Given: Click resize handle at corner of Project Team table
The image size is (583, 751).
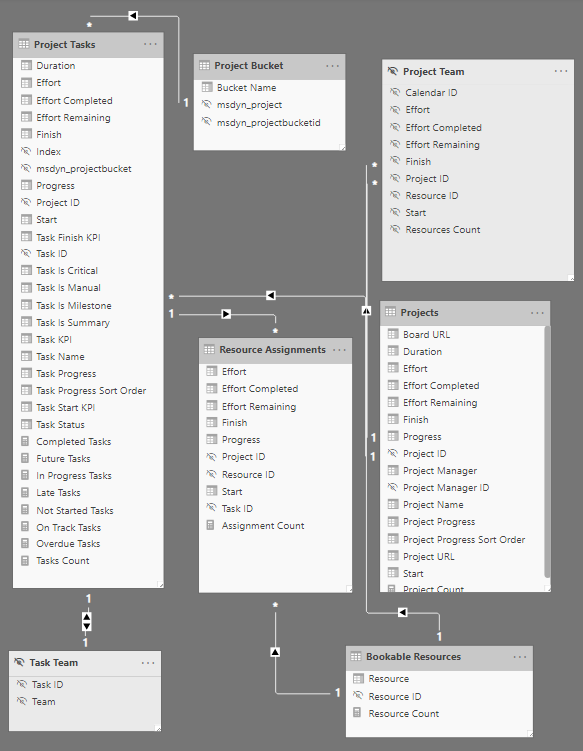Looking at the screenshot, I should coord(571,277).
